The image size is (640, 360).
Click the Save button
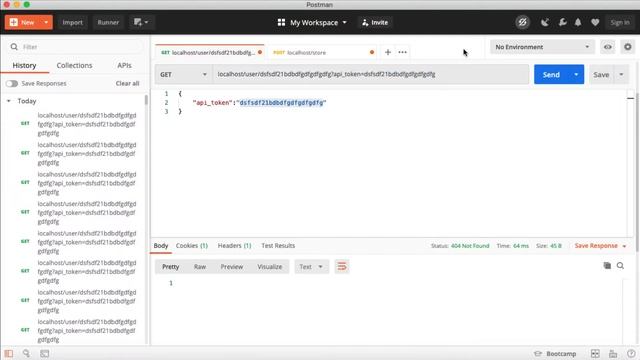point(601,75)
